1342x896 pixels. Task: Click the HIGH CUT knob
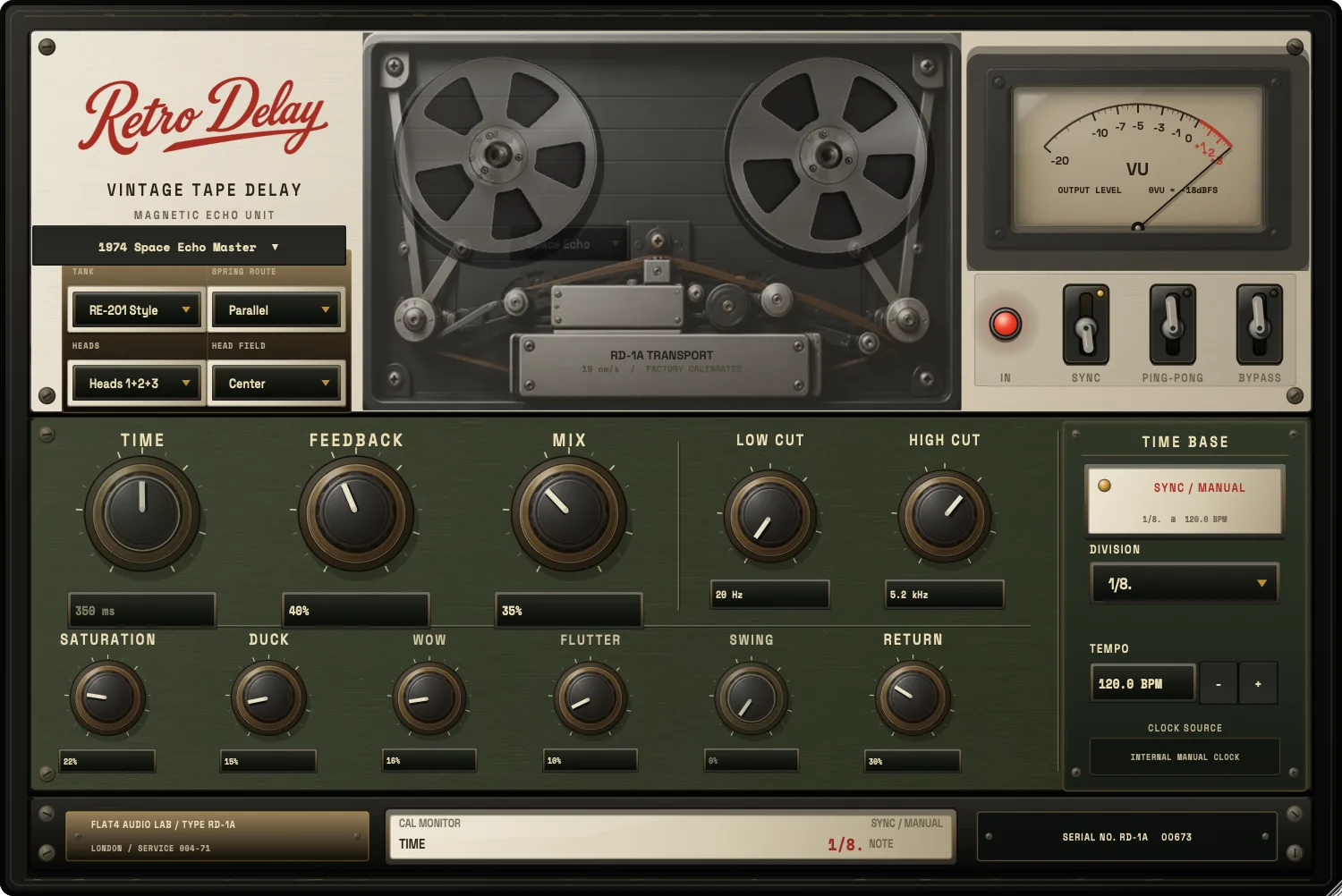coord(945,516)
